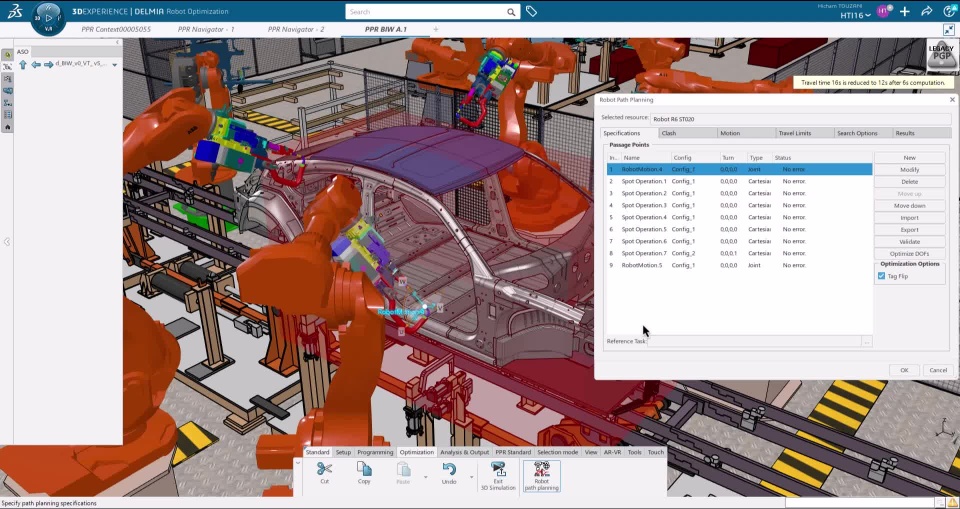Open the Programming action bar tab
This screenshot has width=960, height=509.
pyautogui.click(x=375, y=452)
